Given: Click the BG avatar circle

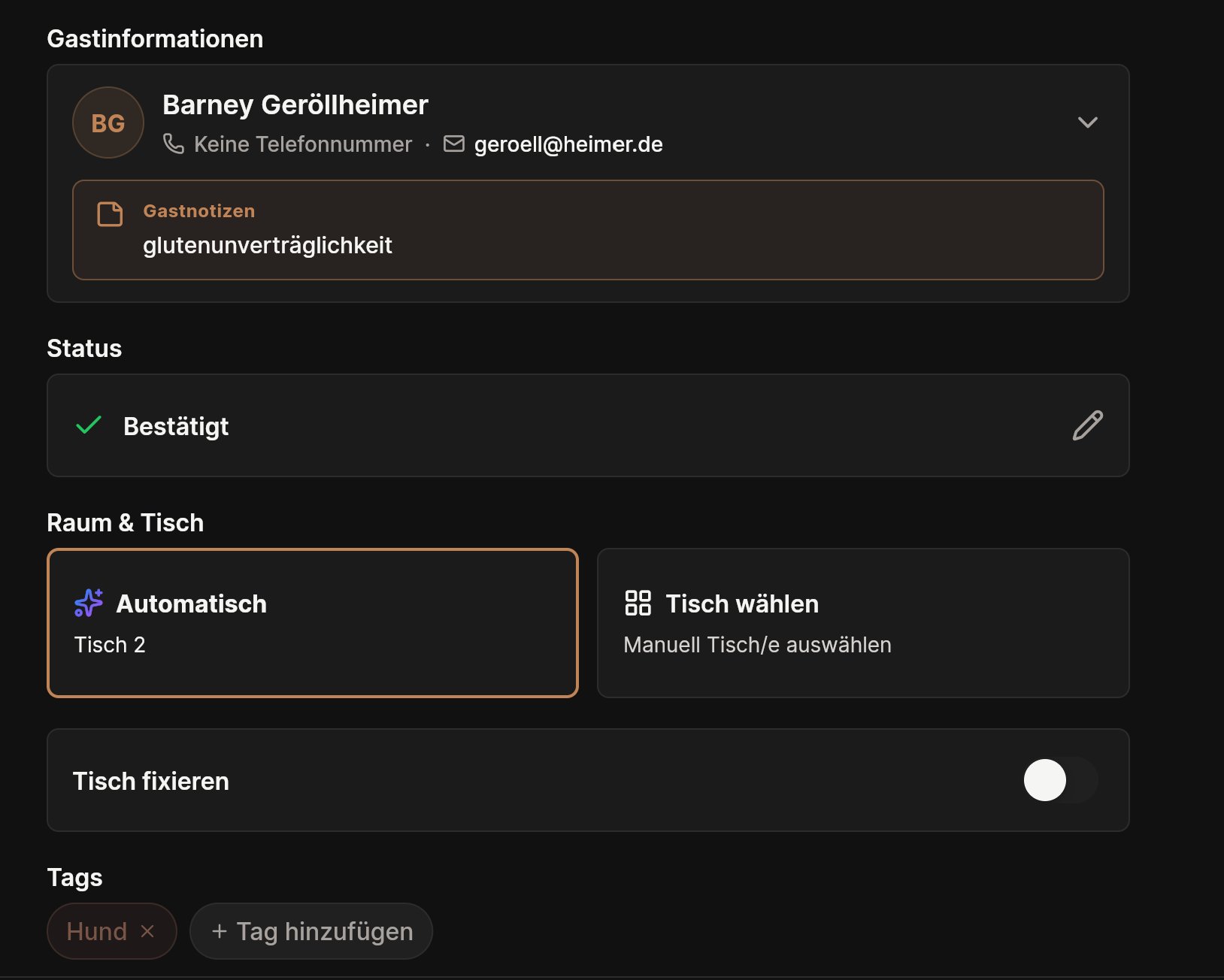Looking at the screenshot, I should tap(108, 122).
